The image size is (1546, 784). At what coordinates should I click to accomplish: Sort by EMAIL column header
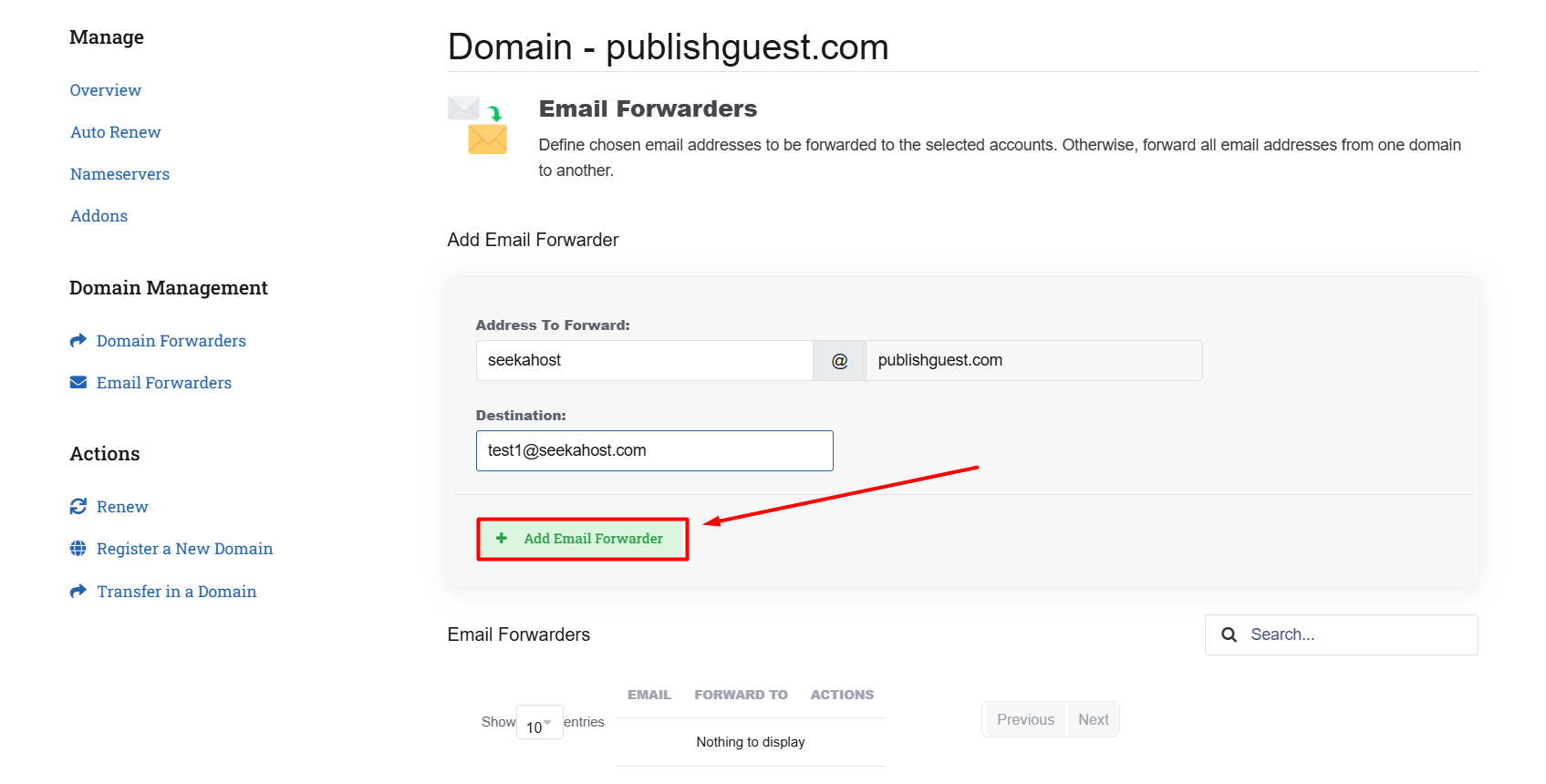tap(648, 695)
